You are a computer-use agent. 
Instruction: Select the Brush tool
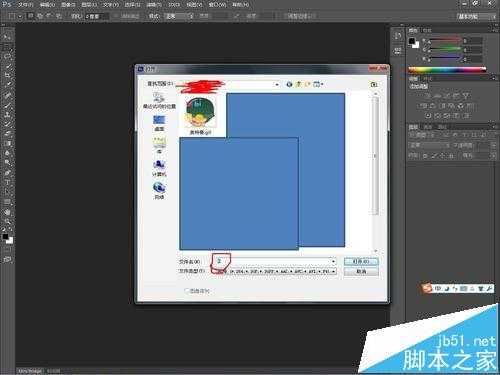click(7, 105)
